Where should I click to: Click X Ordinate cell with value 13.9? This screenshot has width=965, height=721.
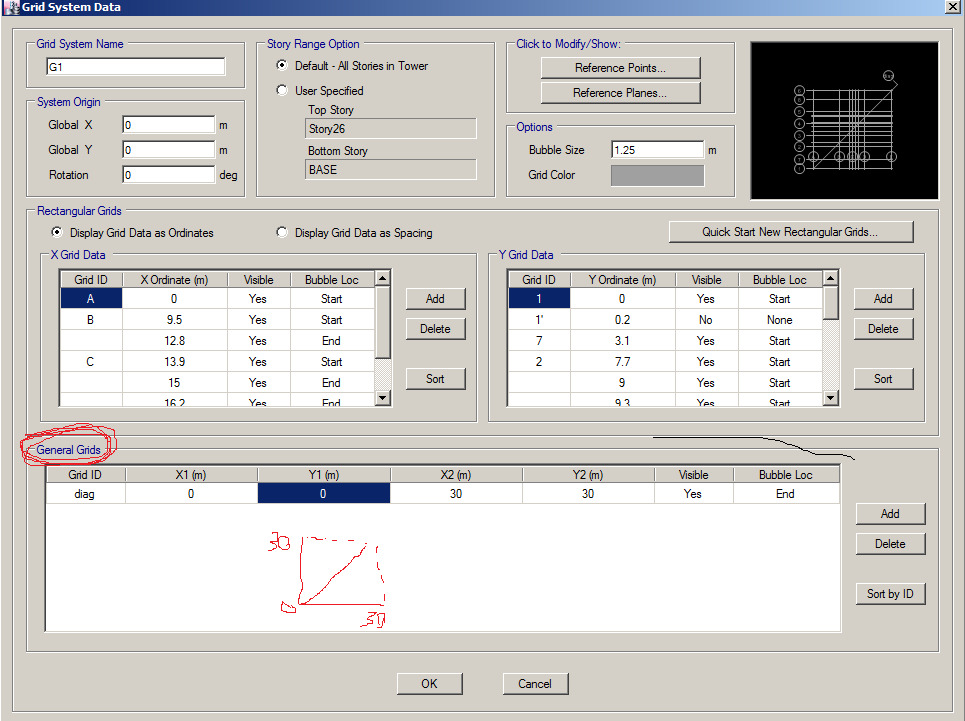[x=175, y=362]
